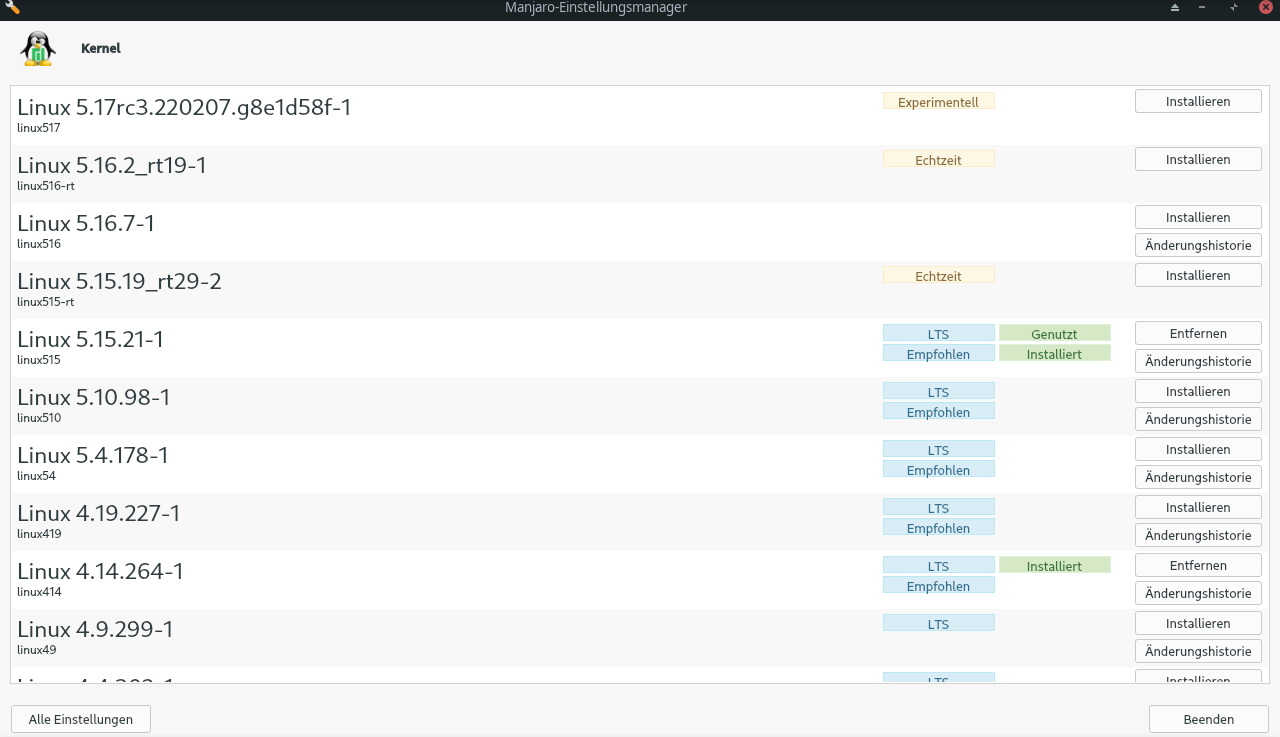Click the Experimentell badge on Linux 5.17rc3
The width and height of the screenshot is (1280, 737).
pos(938,100)
